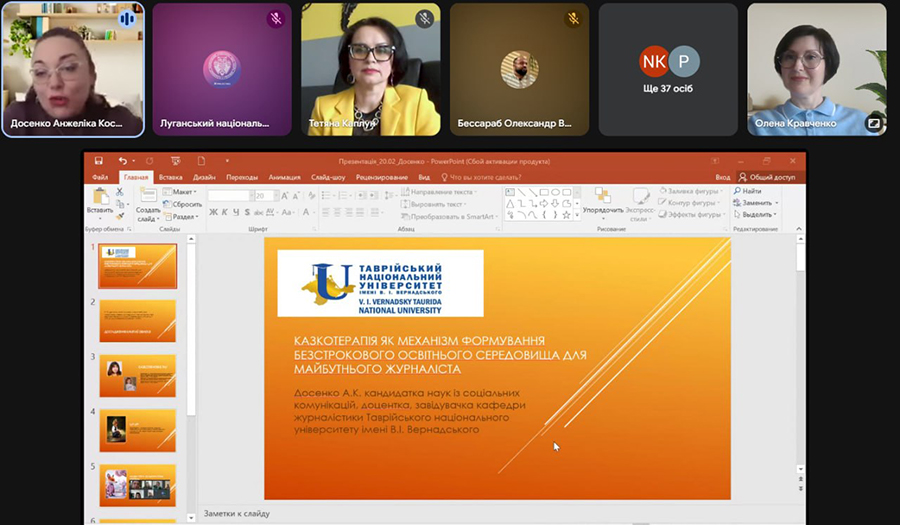Toggle italic (К) formatting
This screenshot has width=900, height=525.
(x=223, y=212)
